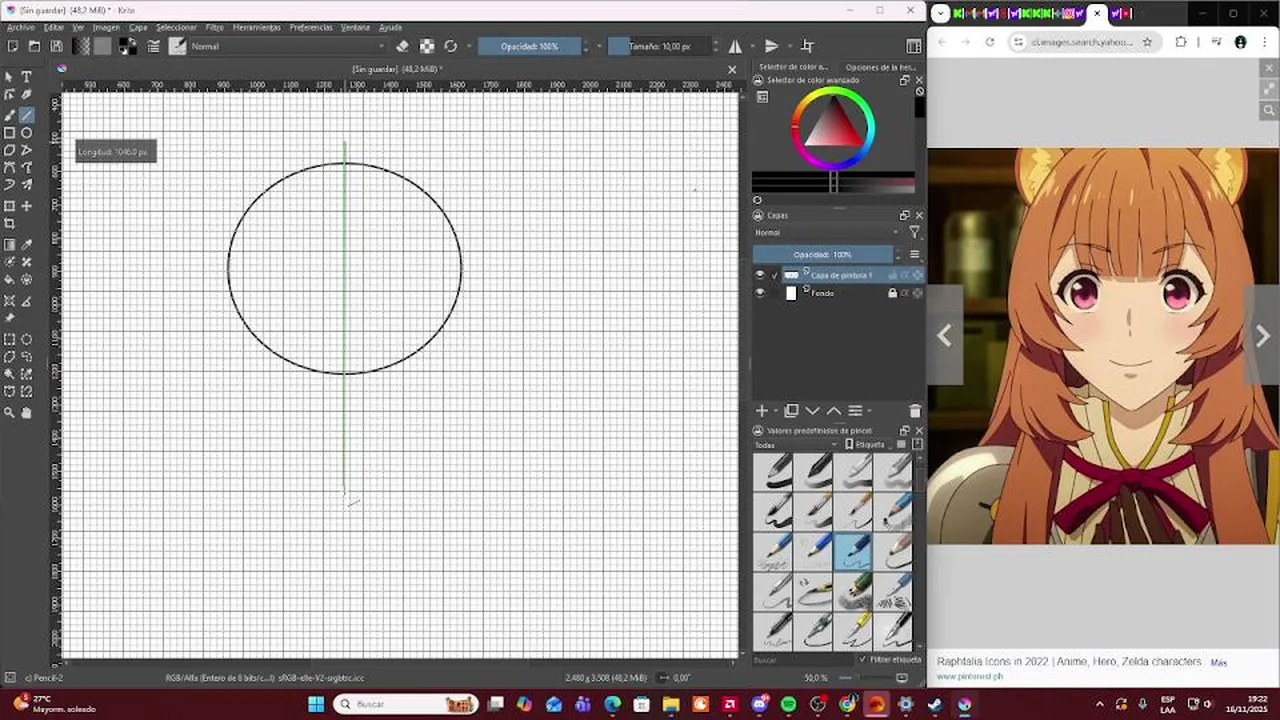Open the Todas brush tag dropdown
The width and height of the screenshot is (1280, 720).
tap(796, 444)
